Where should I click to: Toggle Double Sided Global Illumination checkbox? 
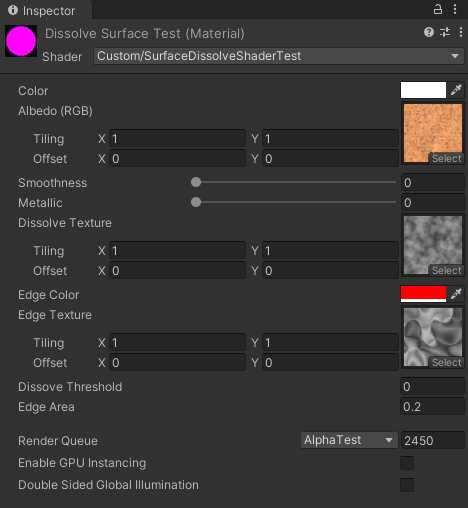coord(407,485)
